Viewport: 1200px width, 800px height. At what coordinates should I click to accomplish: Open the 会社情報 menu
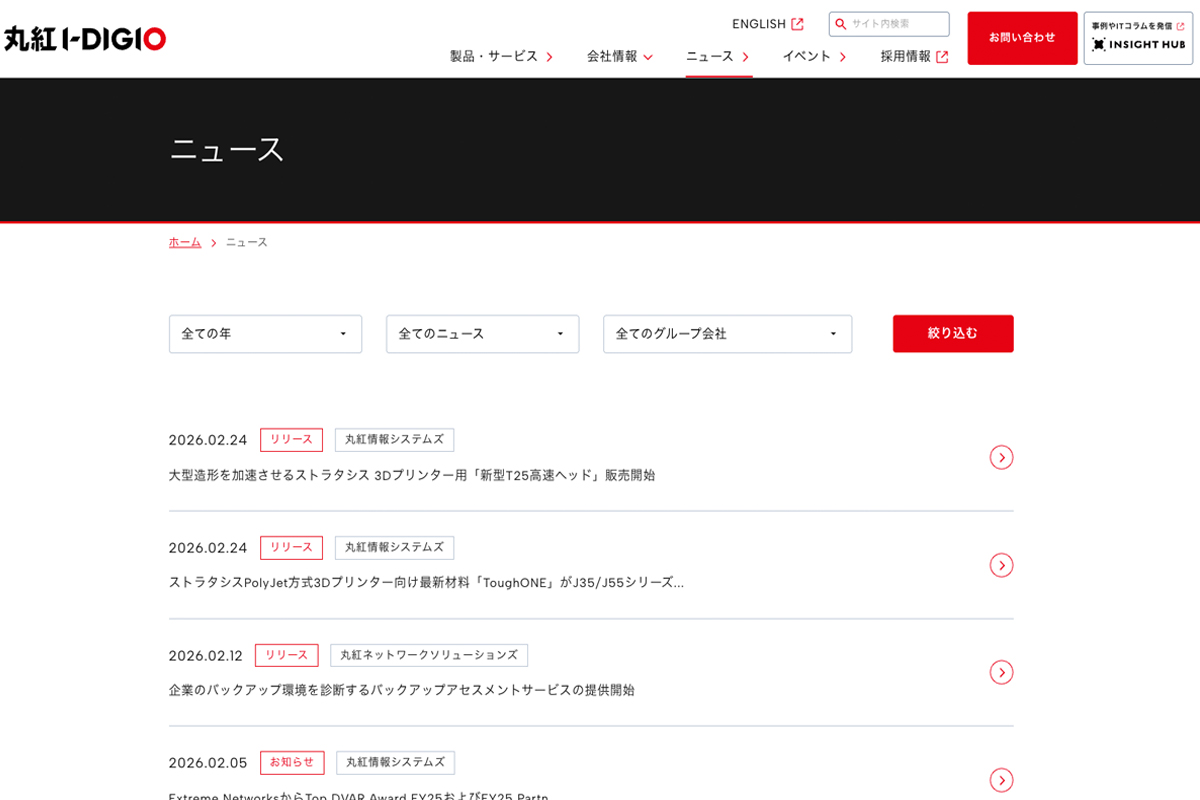pos(619,57)
